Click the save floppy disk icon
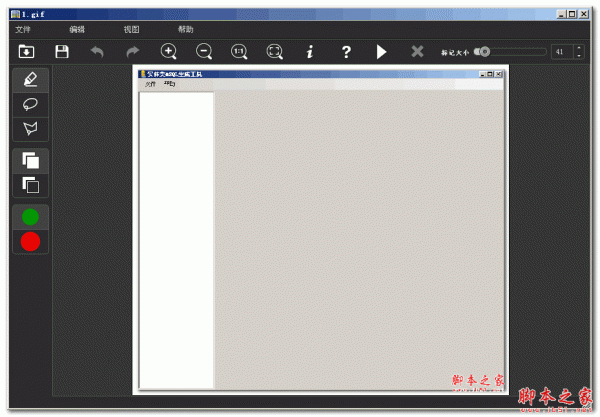 (x=62, y=51)
